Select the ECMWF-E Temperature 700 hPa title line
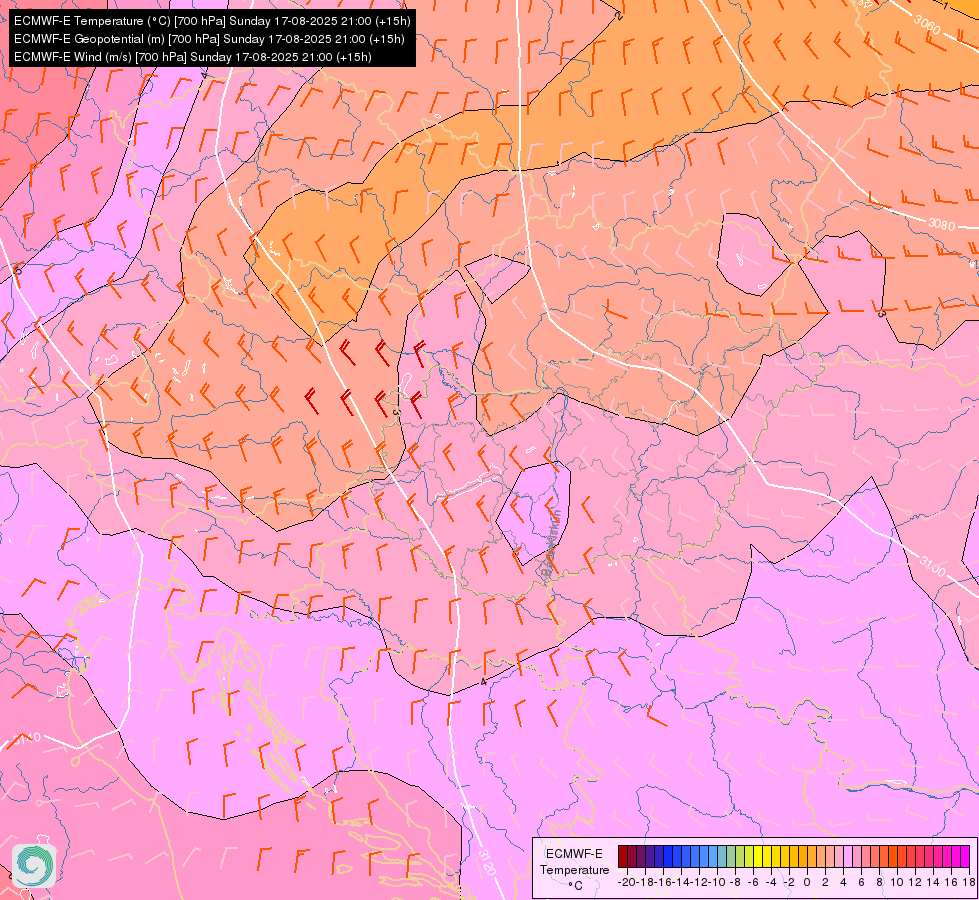Viewport: 979px width, 900px height. click(x=212, y=21)
